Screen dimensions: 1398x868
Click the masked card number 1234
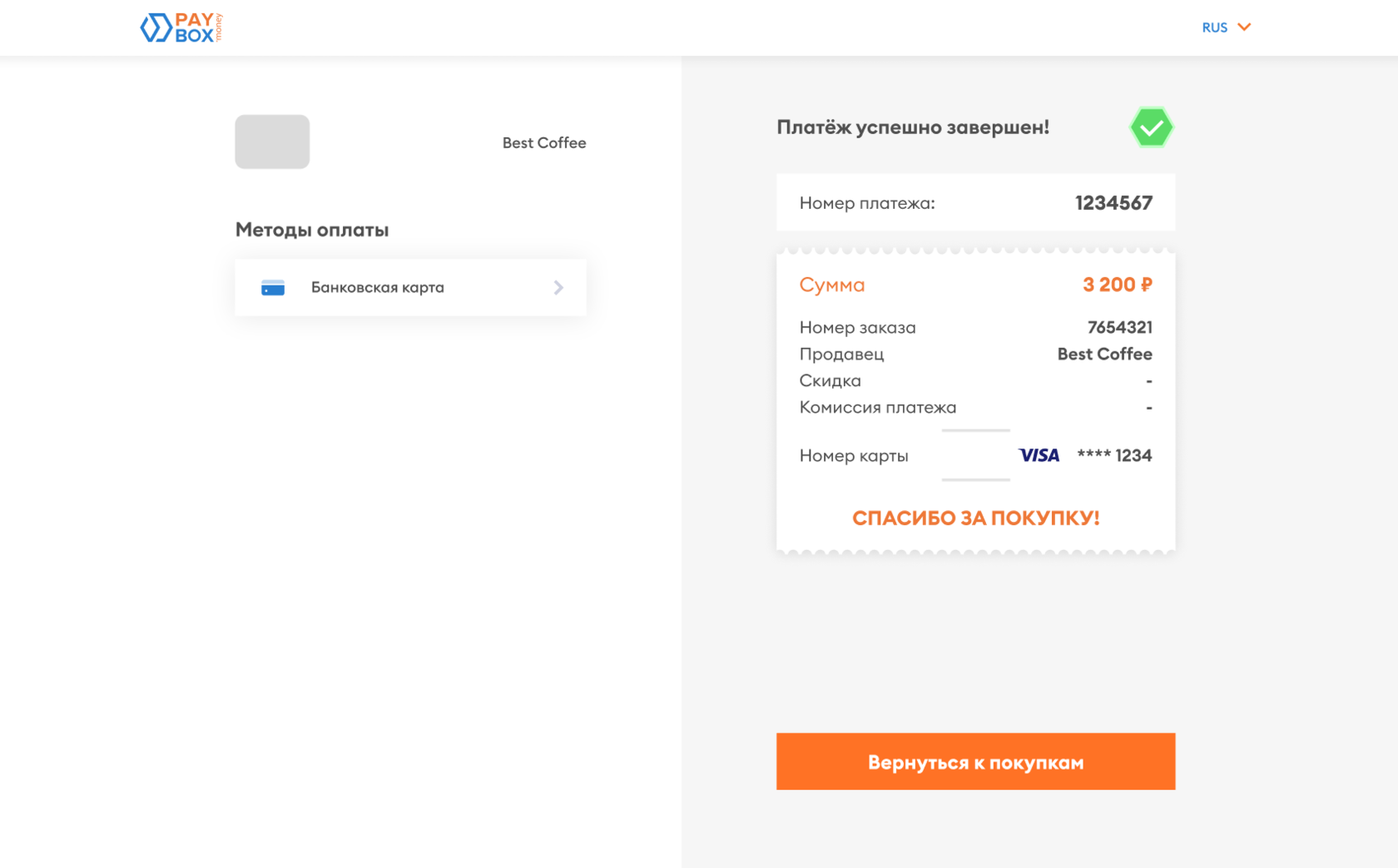(x=1115, y=455)
